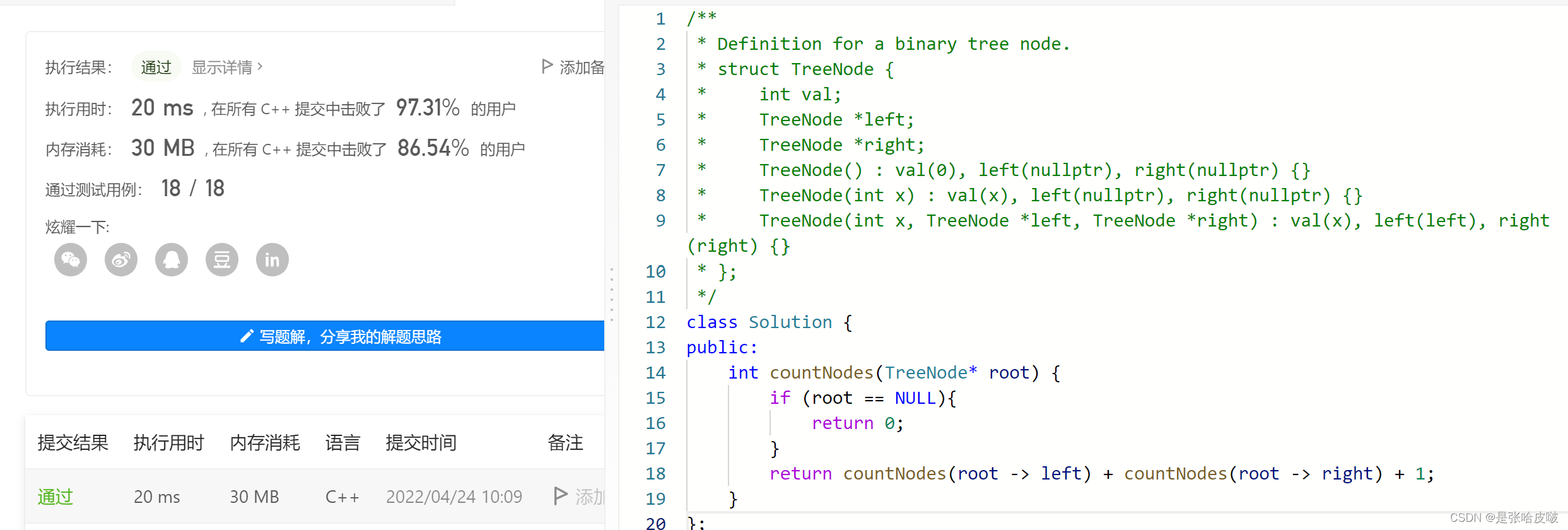Click the C++ cell in submission row
The width and height of the screenshot is (1568, 530).
tap(342, 497)
